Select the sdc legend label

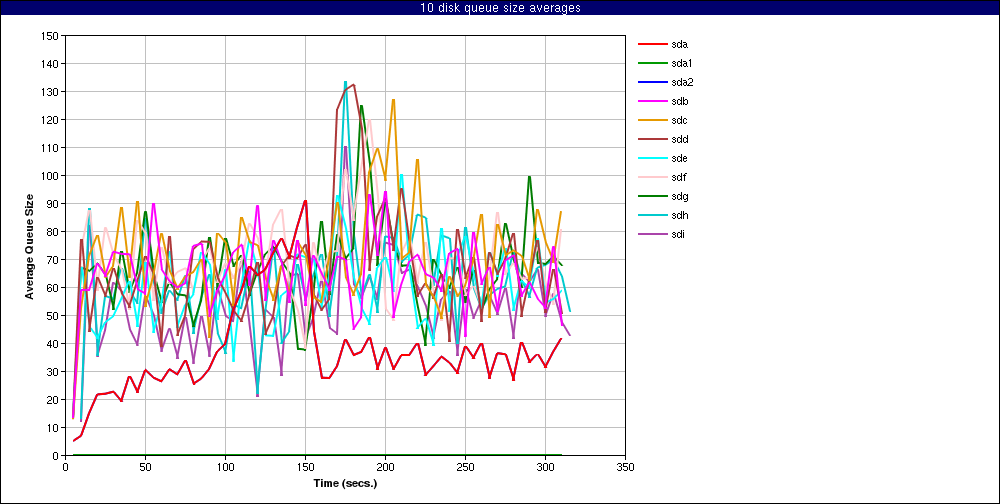coord(680,121)
